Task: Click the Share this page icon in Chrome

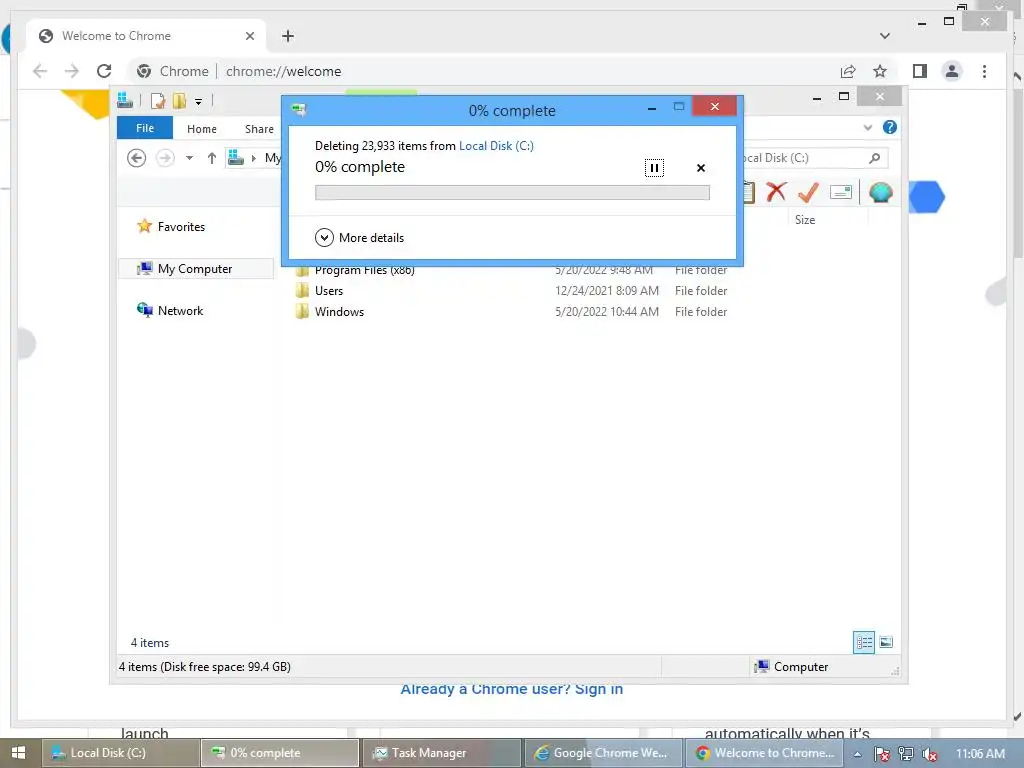Action: pyautogui.click(x=848, y=71)
